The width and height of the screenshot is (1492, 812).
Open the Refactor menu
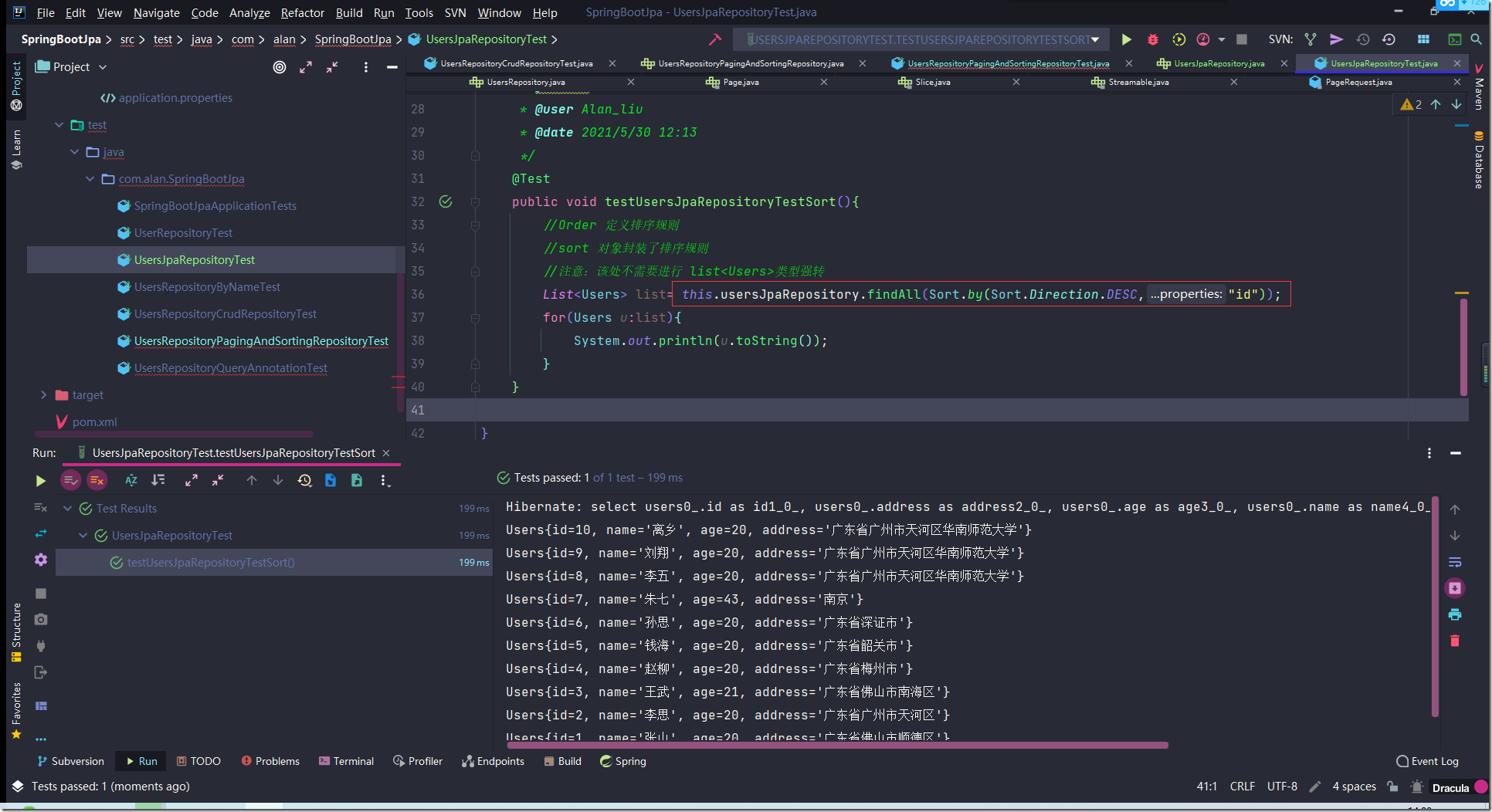pos(302,12)
